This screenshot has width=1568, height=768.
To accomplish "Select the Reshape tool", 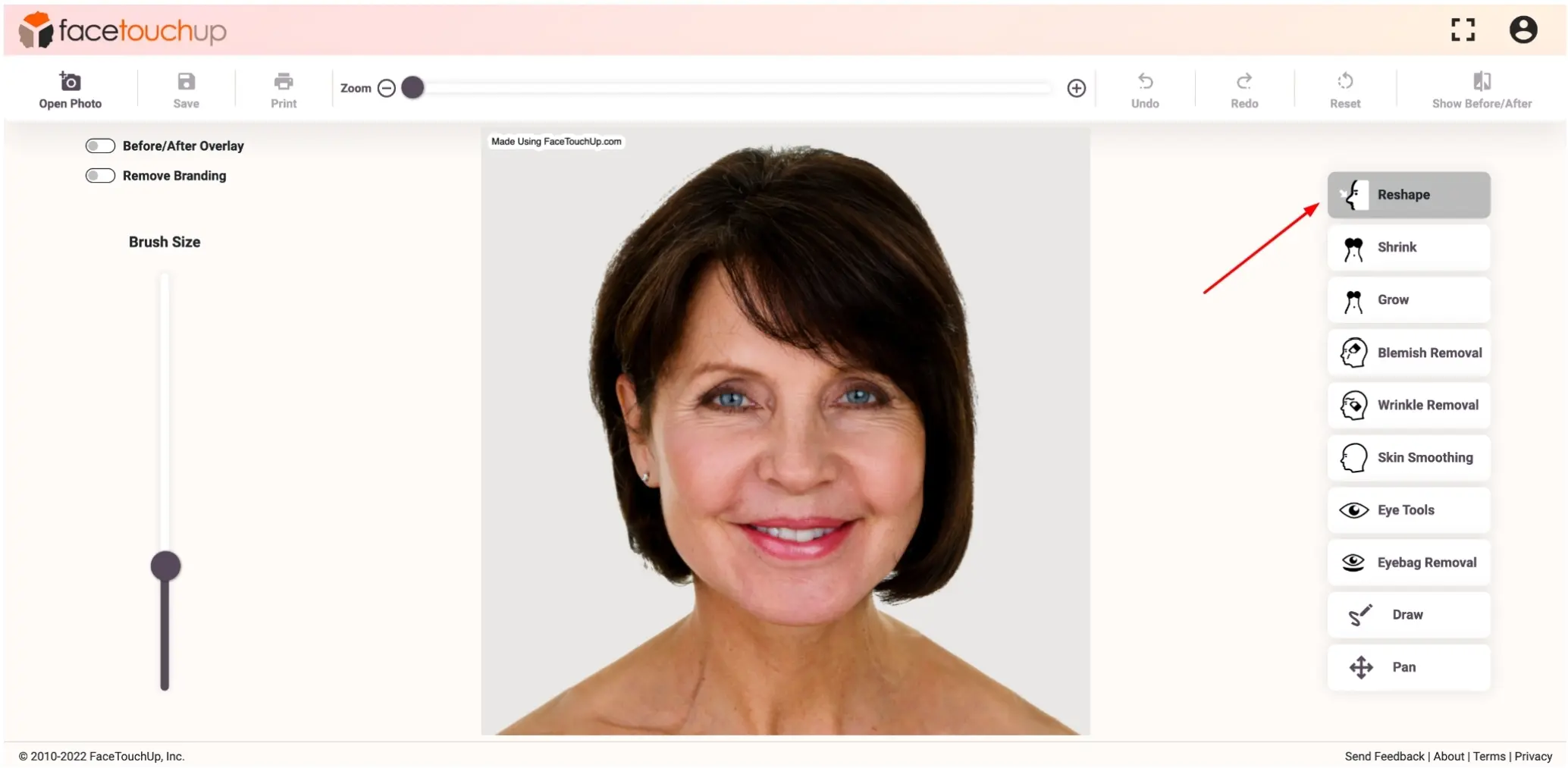I will click(1408, 195).
